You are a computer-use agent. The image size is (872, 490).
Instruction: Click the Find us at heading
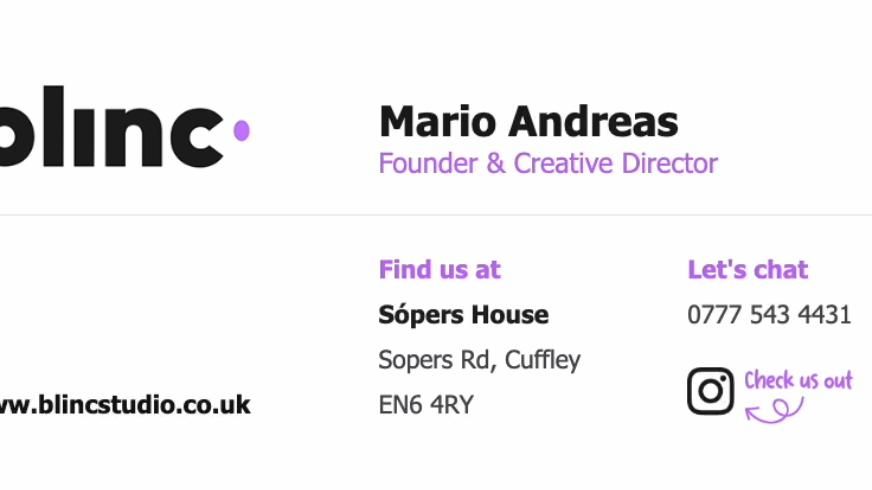coord(439,269)
